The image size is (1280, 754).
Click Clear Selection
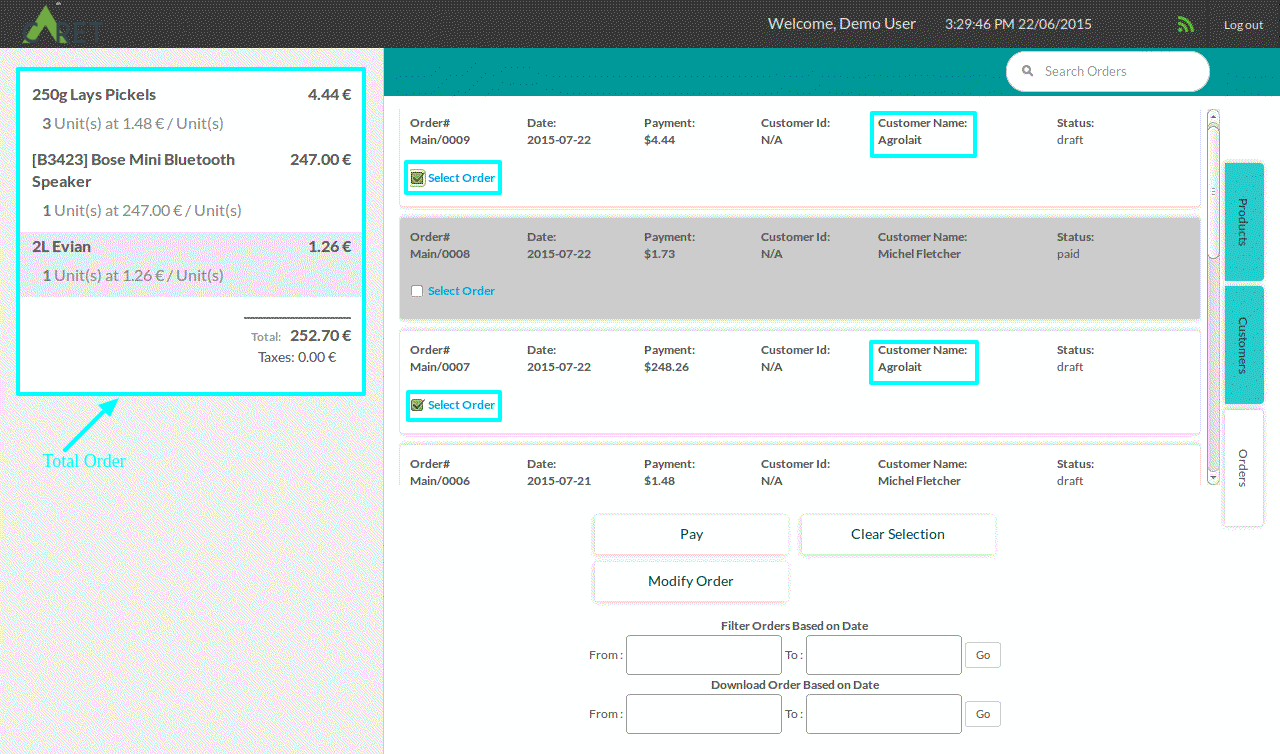pos(897,534)
